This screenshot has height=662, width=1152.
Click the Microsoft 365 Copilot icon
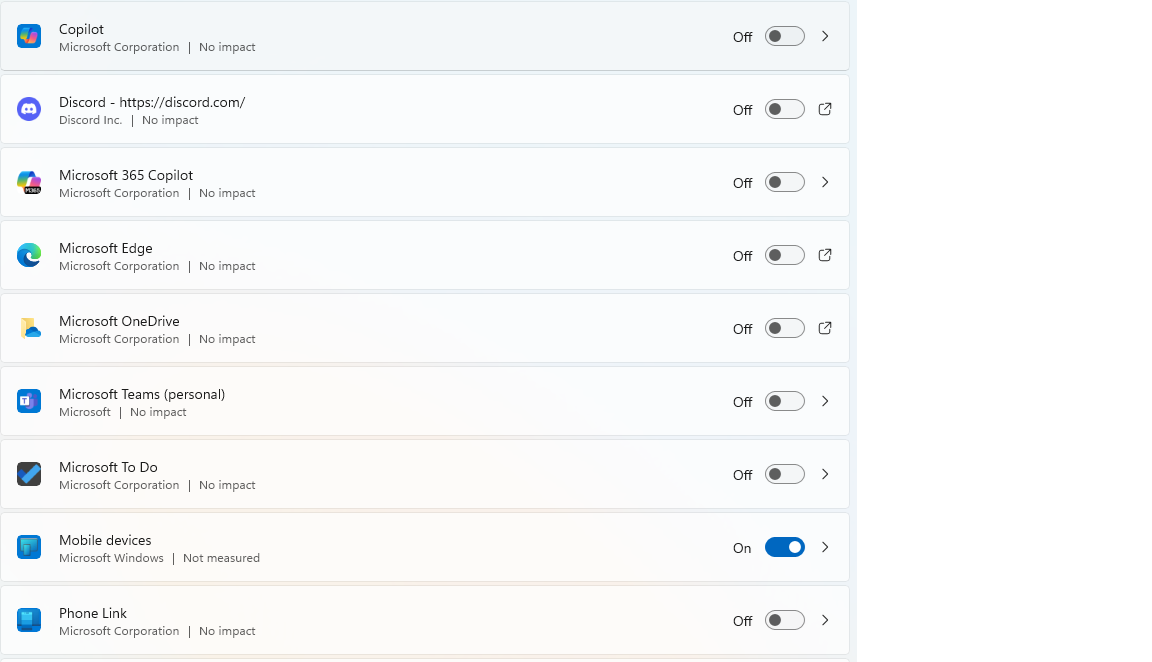[x=29, y=183]
